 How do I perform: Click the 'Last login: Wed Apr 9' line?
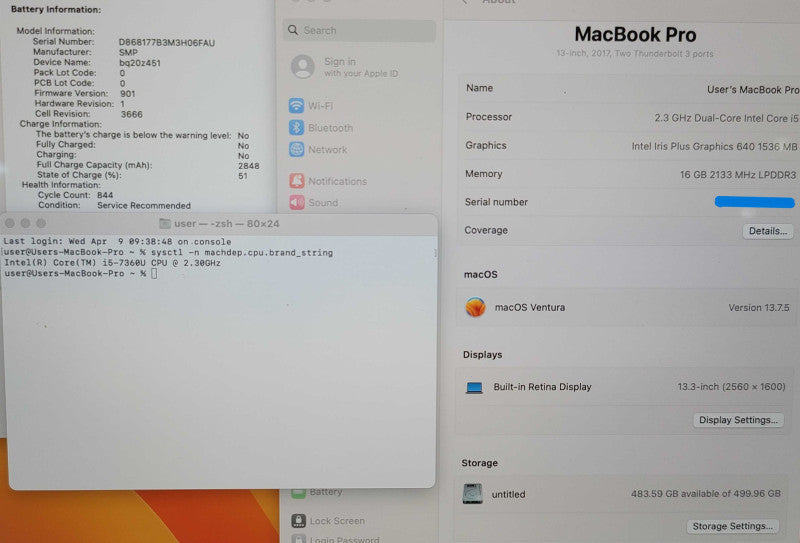(x=117, y=241)
